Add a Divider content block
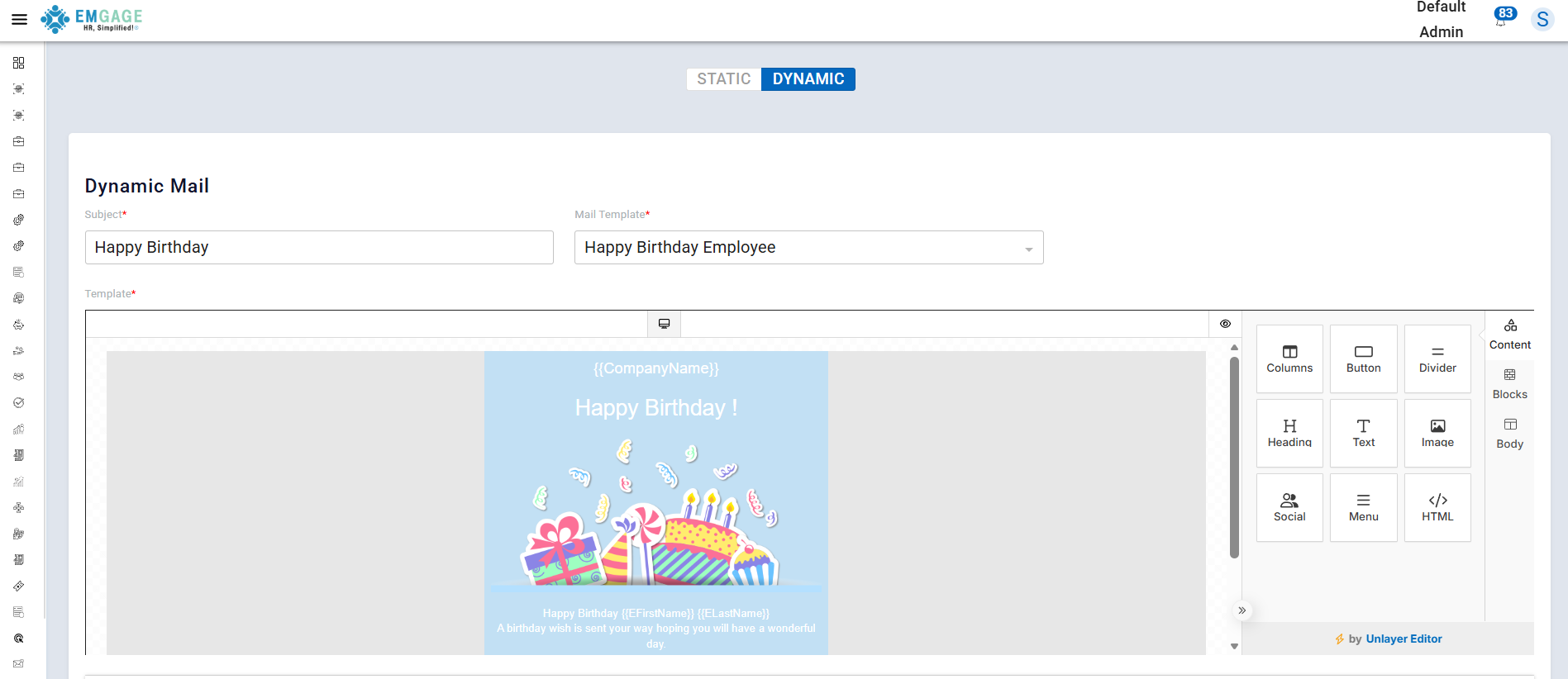Image resolution: width=1568 pixels, height=679 pixels. [1437, 358]
